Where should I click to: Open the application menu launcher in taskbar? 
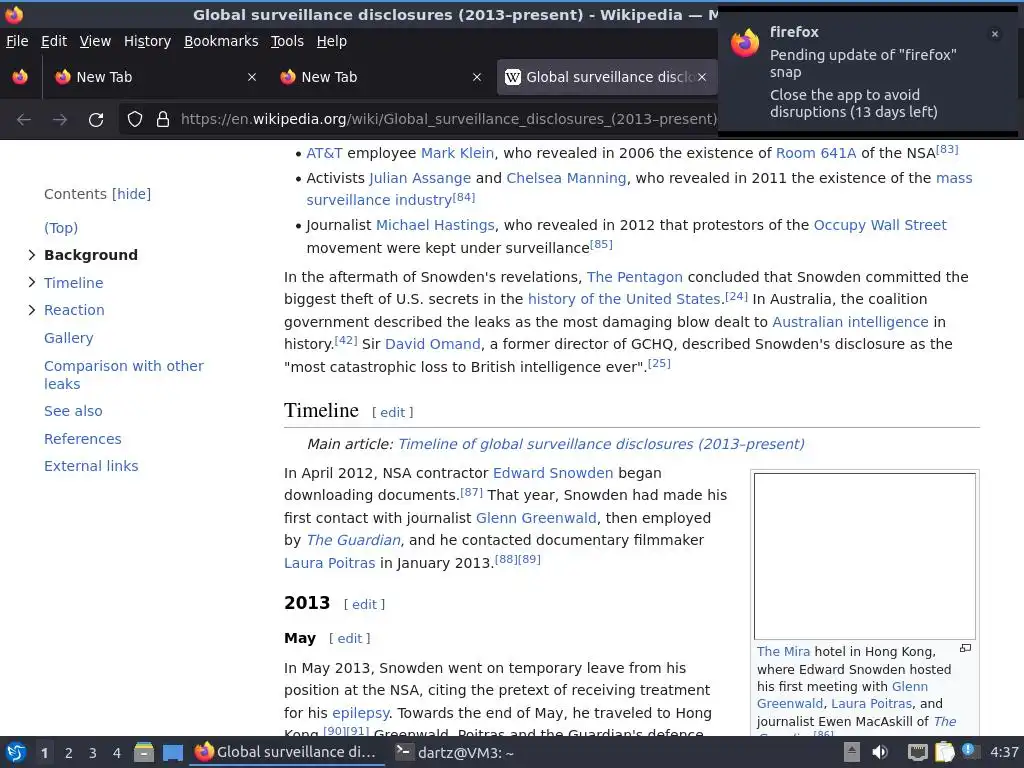[x=16, y=753]
